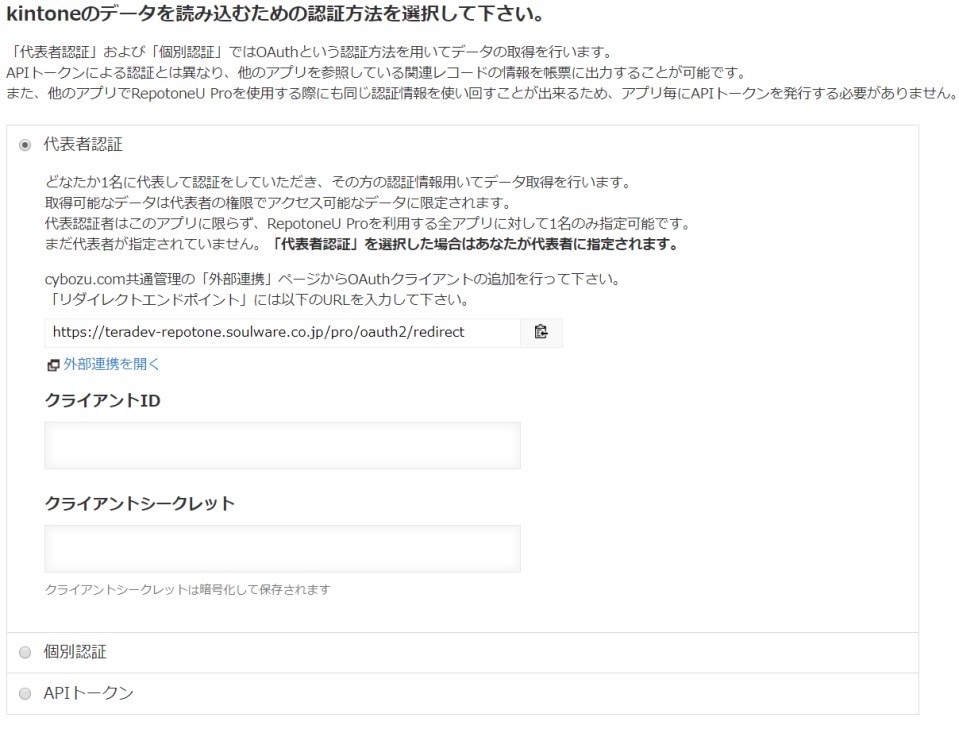The height and width of the screenshot is (729, 959).
Task: Click the APIトークン option label
Action: [89, 693]
